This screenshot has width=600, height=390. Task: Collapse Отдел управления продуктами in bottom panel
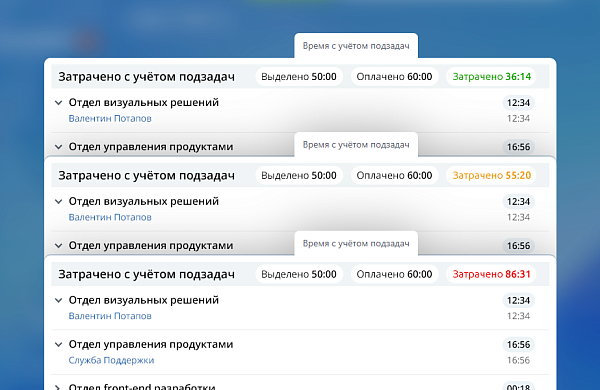point(59,344)
